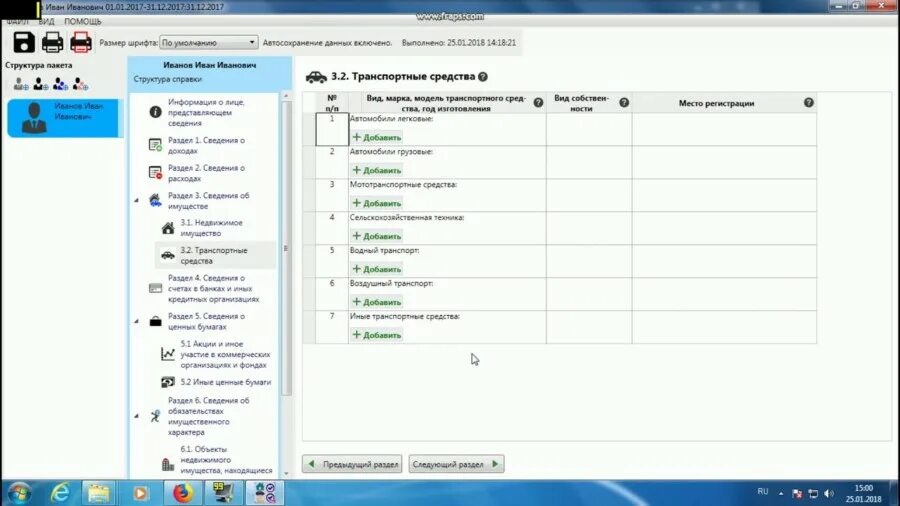This screenshot has width=900, height=506.
Task: Click the black printer icon
Action: pyautogui.click(x=52, y=42)
